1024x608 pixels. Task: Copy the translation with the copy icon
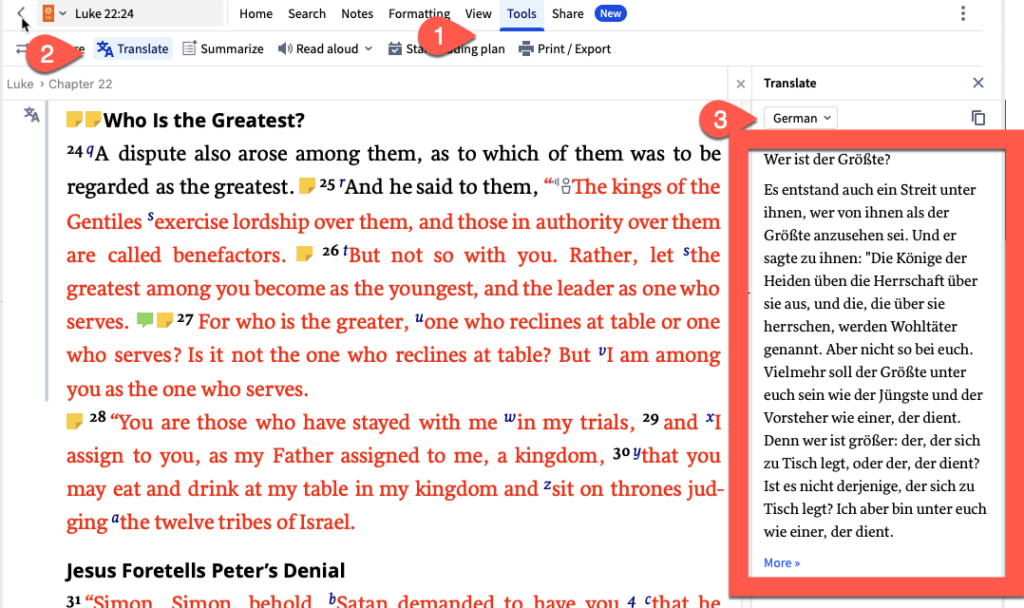(978, 118)
